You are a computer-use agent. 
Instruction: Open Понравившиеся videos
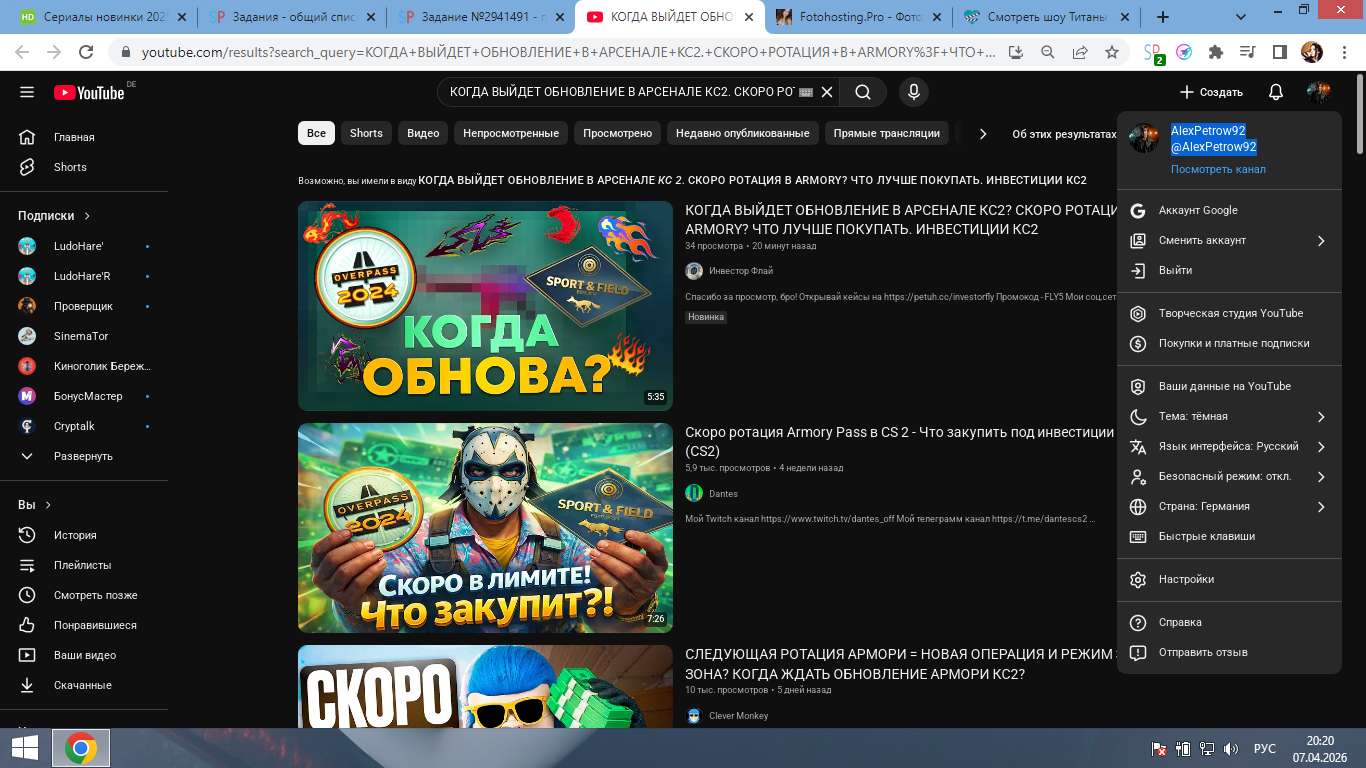(84, 625)
